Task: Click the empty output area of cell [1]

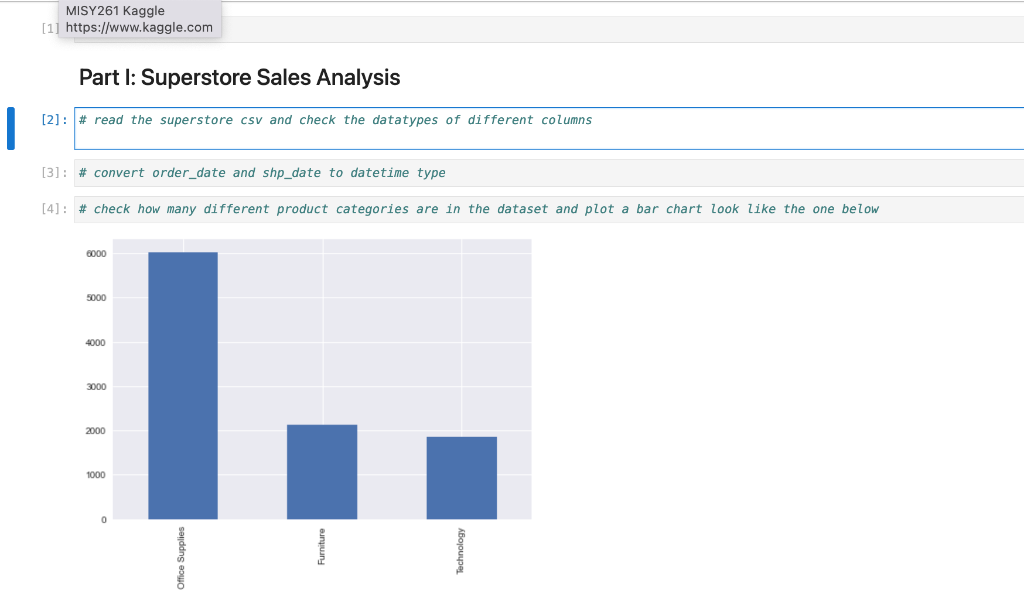Action: tap(500, 28)
